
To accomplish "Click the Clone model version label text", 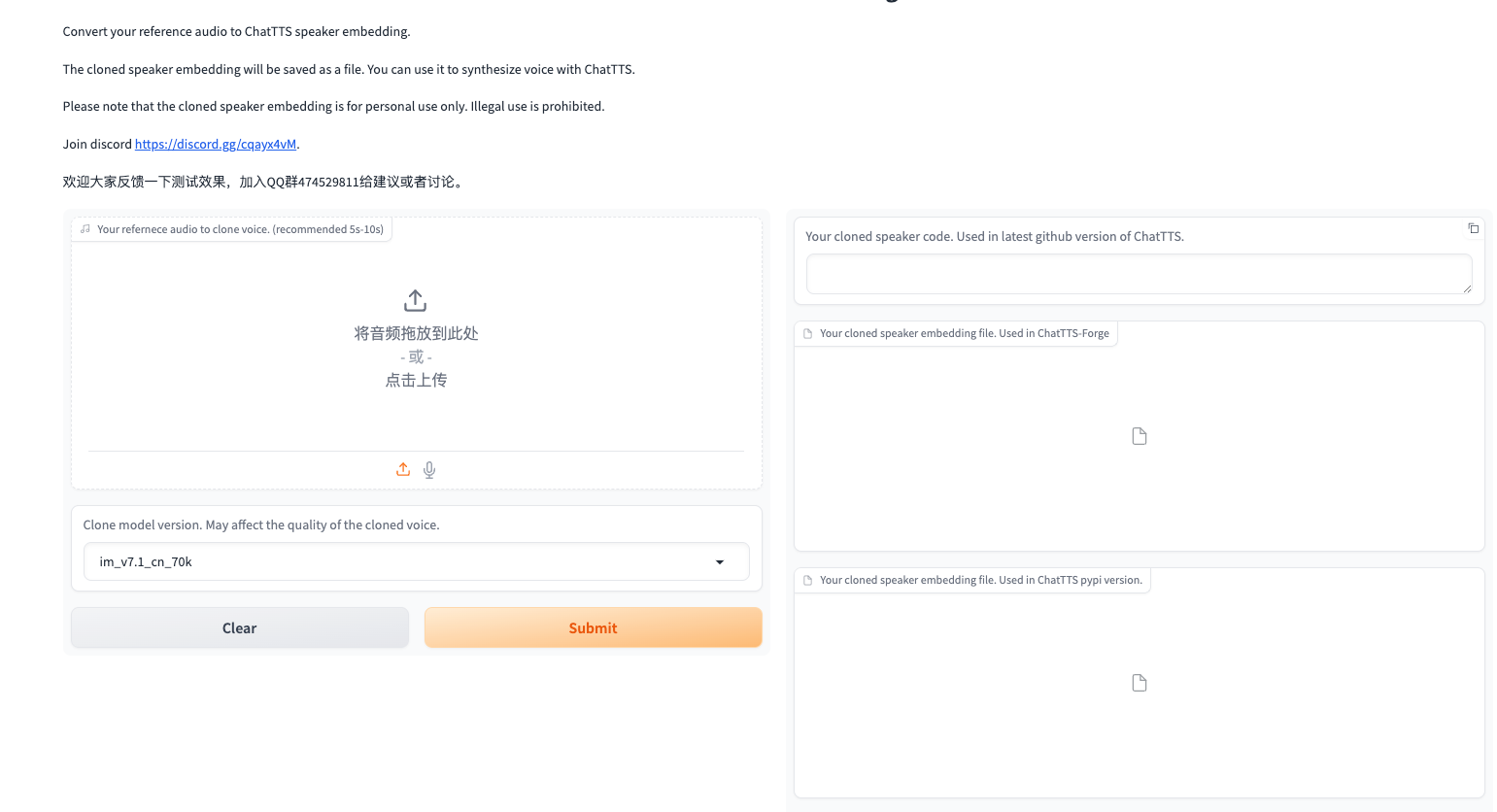I will click(260, 524).
